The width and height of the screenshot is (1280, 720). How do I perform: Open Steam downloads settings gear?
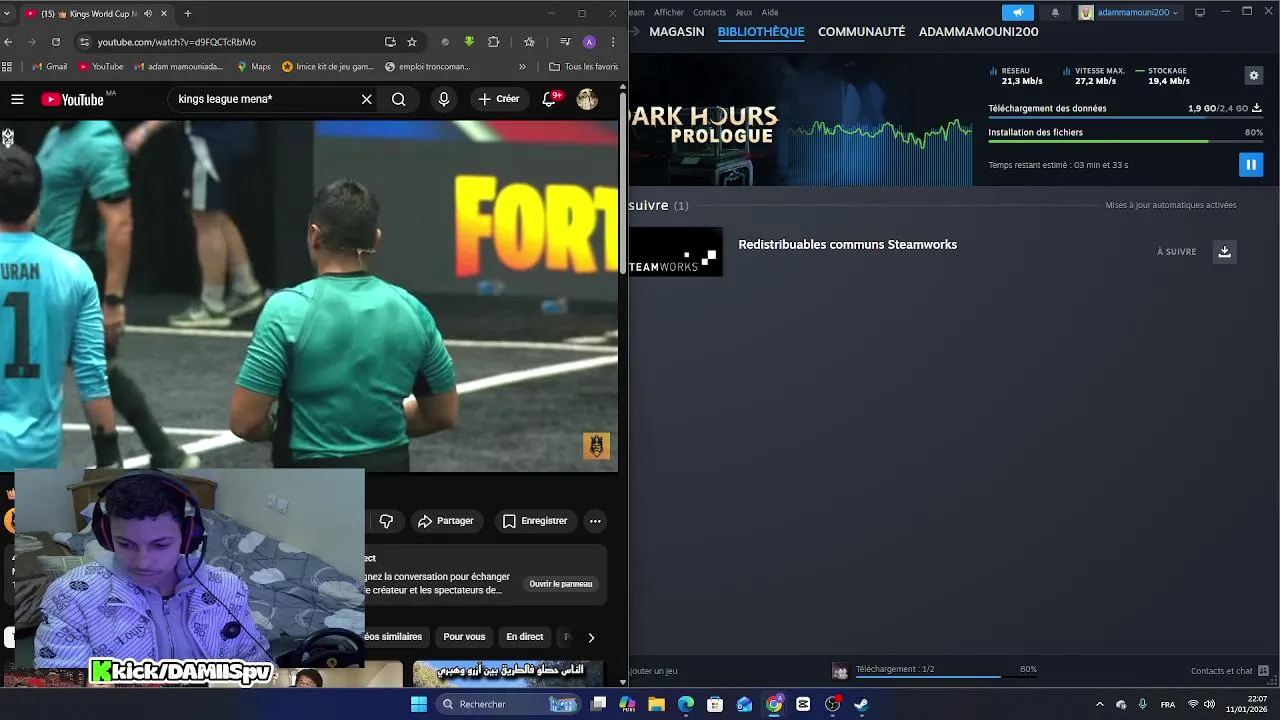coord(1253,76)
